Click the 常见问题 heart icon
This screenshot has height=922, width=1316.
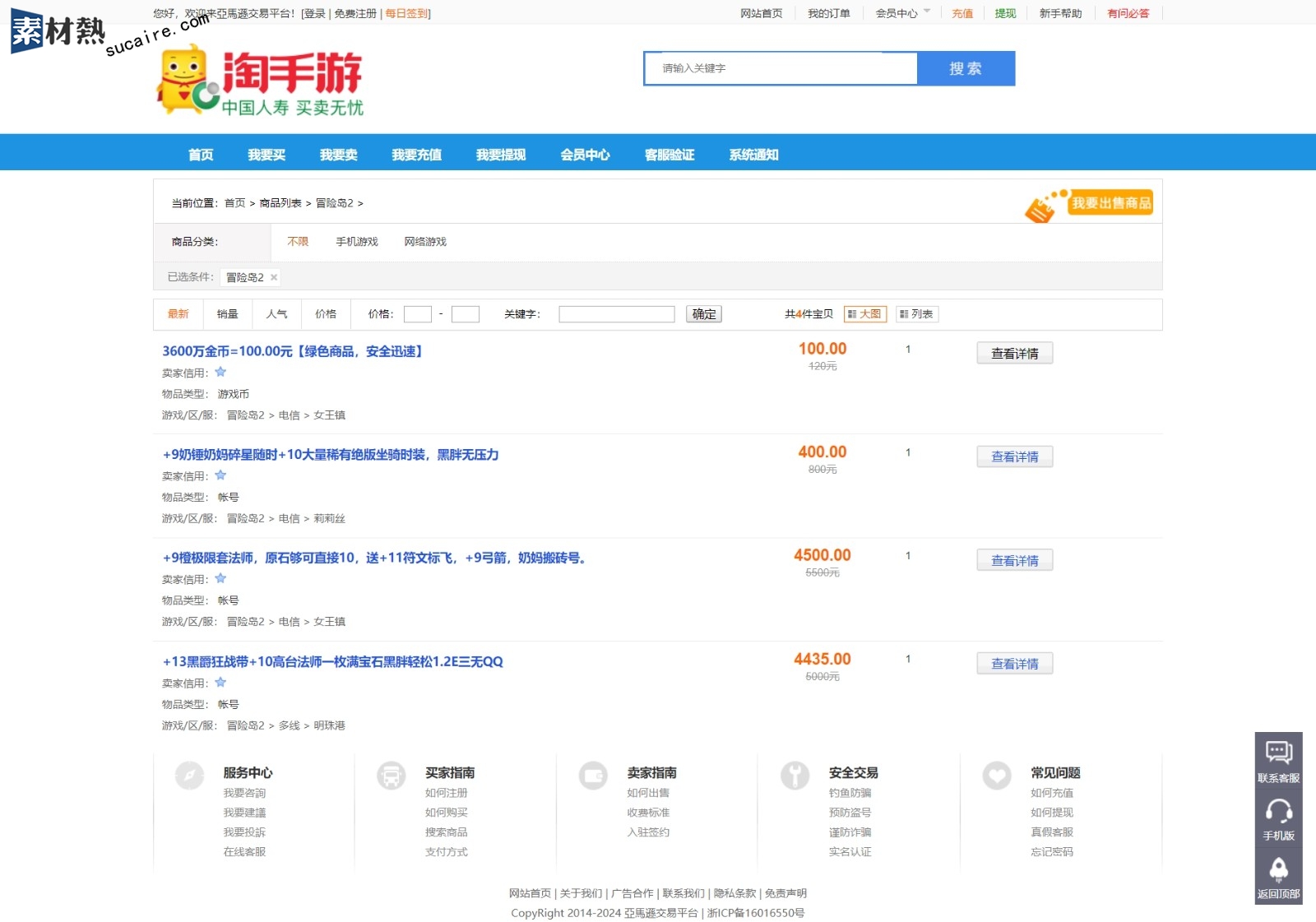pyautogui.click(x=997, y=775)
